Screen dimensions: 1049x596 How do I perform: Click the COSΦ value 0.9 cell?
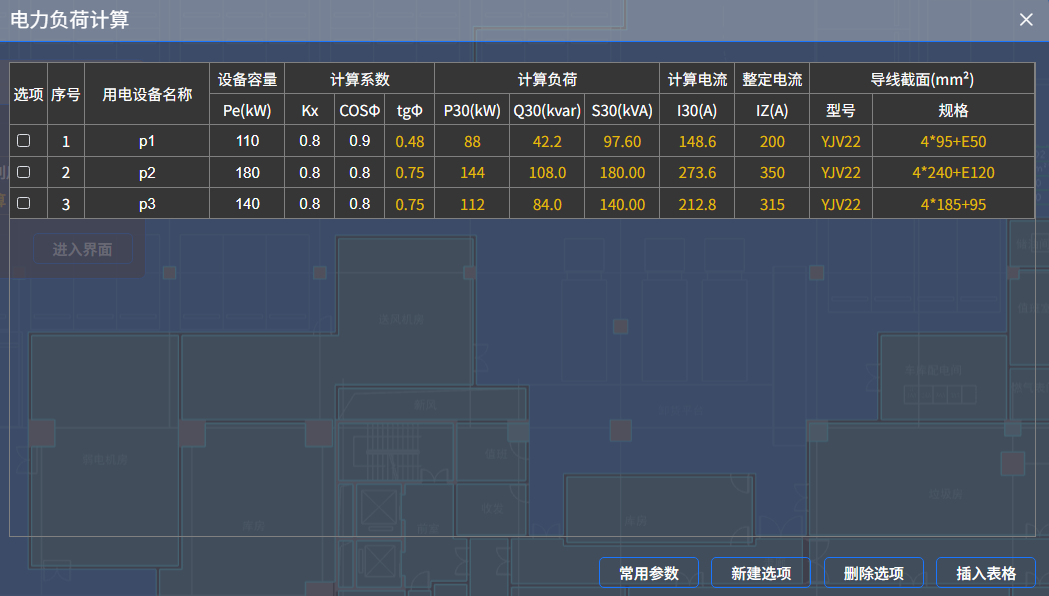(359, 142)
